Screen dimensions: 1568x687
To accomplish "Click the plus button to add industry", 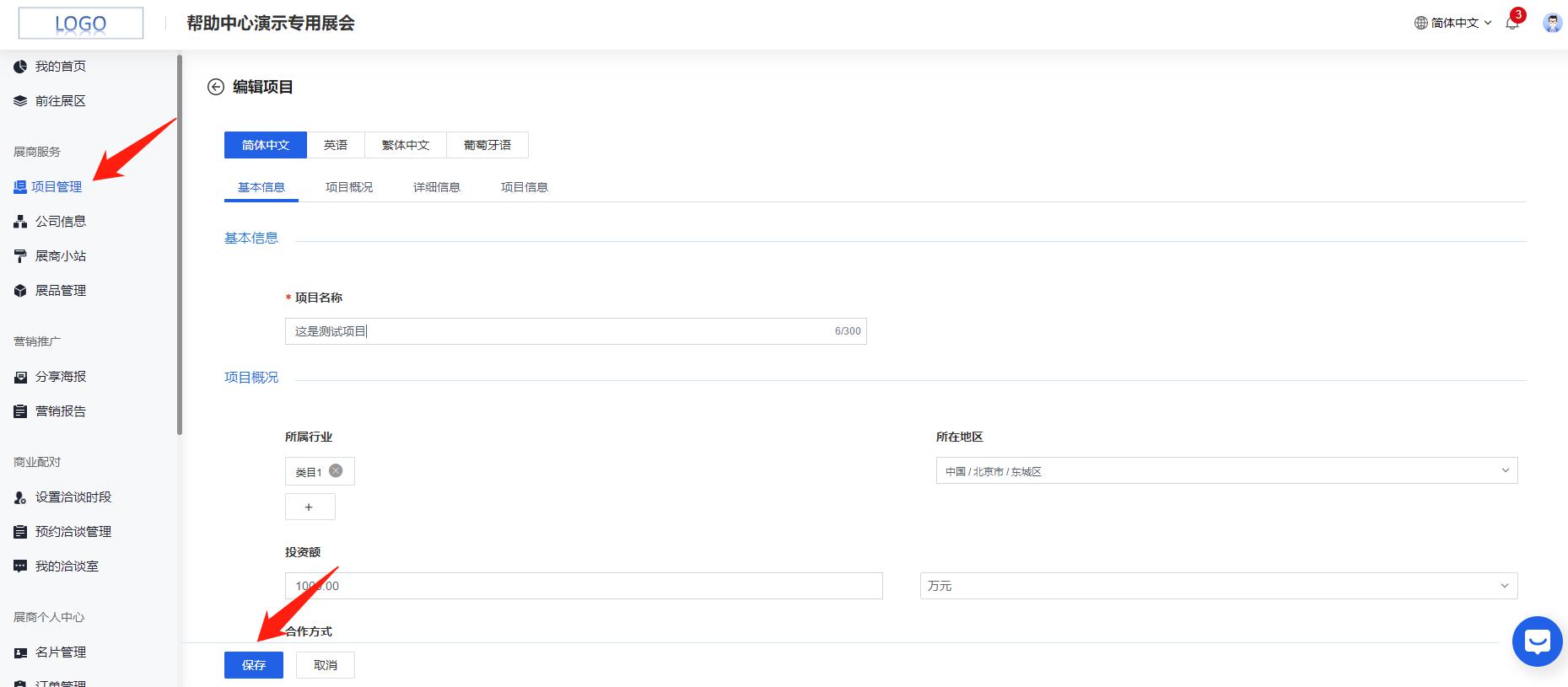I will 310,507.
